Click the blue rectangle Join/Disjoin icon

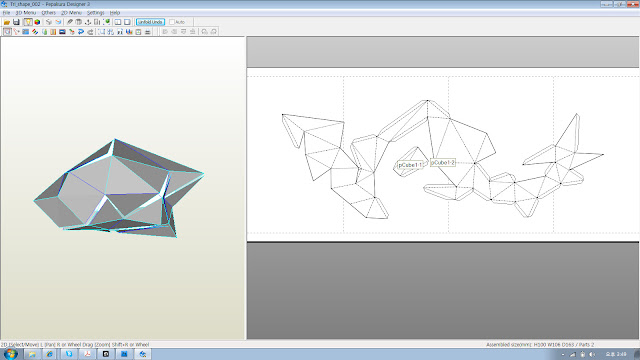[x=25, y=31]
